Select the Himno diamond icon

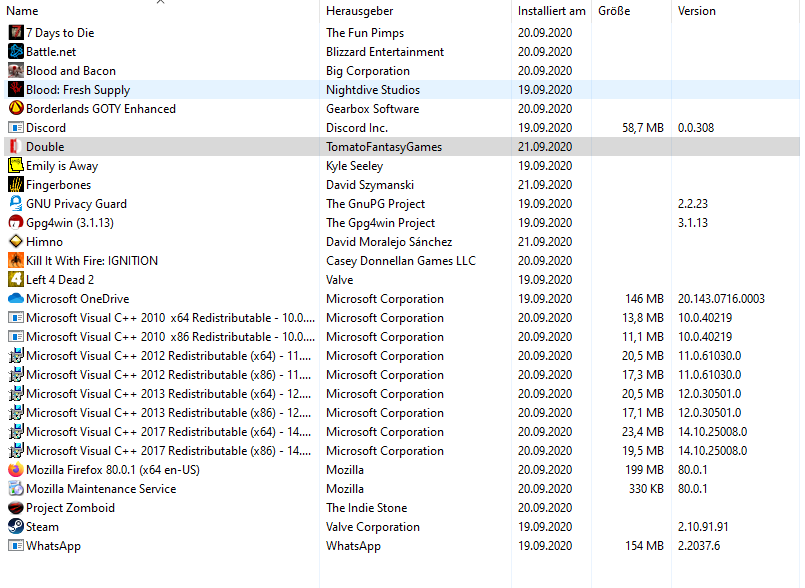(16, 242)
